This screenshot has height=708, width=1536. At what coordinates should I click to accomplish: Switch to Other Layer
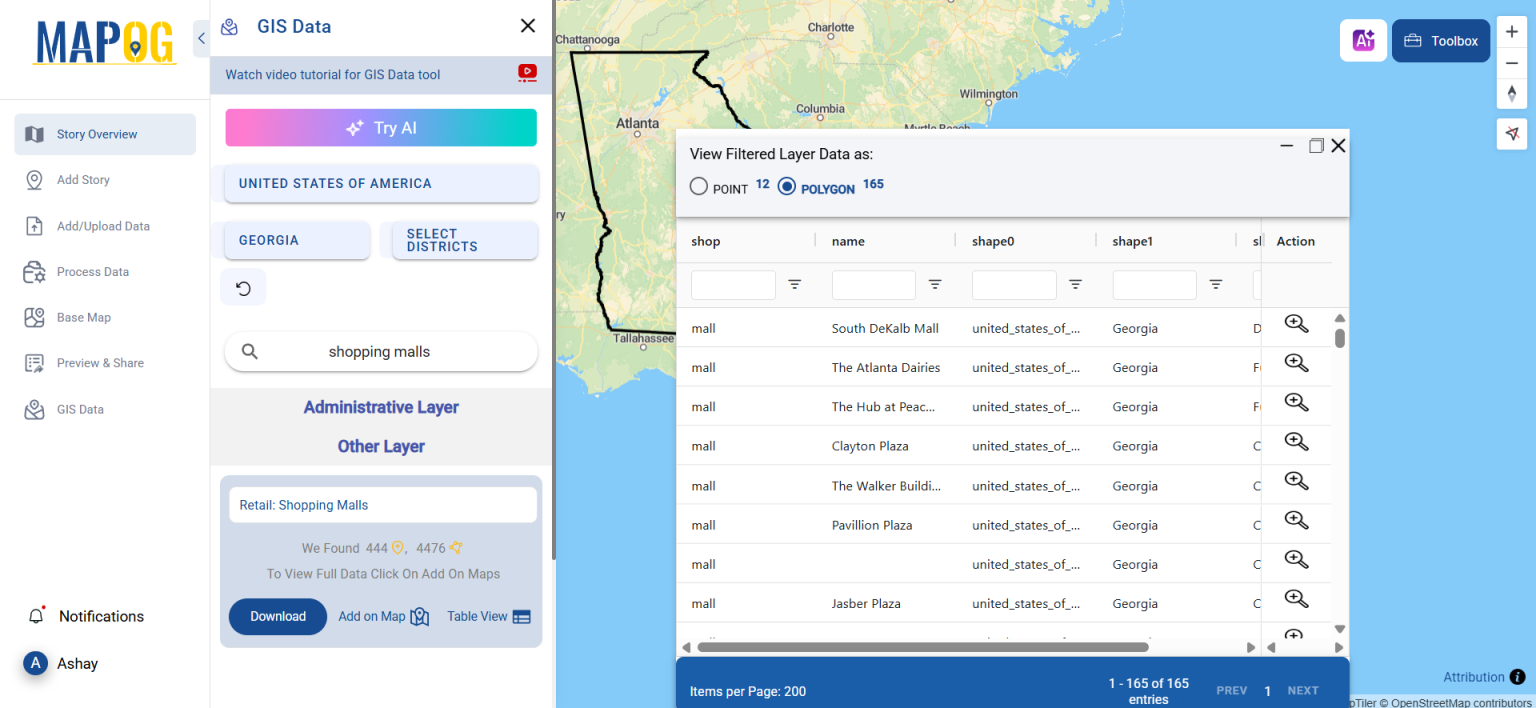tap(380, 446)
